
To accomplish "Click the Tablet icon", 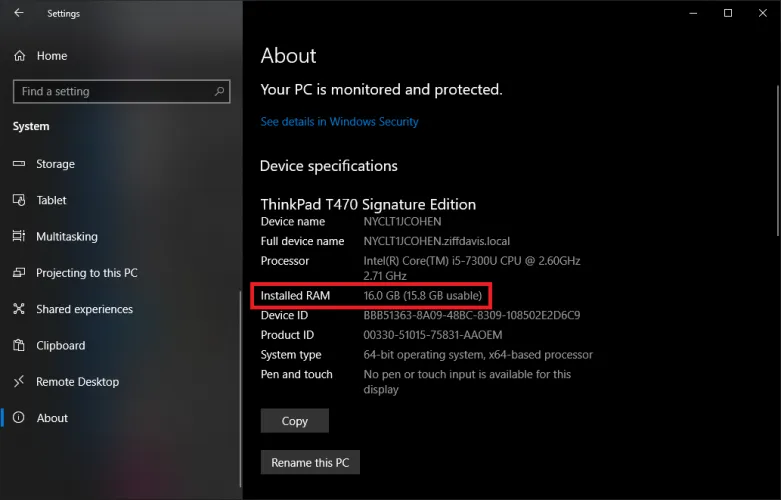I will (x=18, y=200).
